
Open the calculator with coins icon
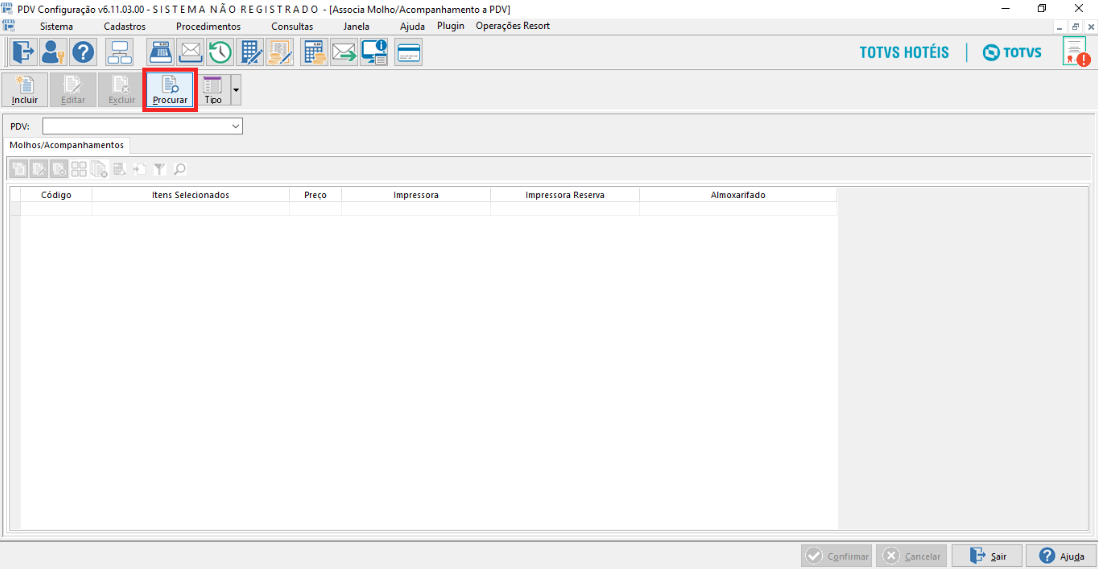tap(314, 52)
